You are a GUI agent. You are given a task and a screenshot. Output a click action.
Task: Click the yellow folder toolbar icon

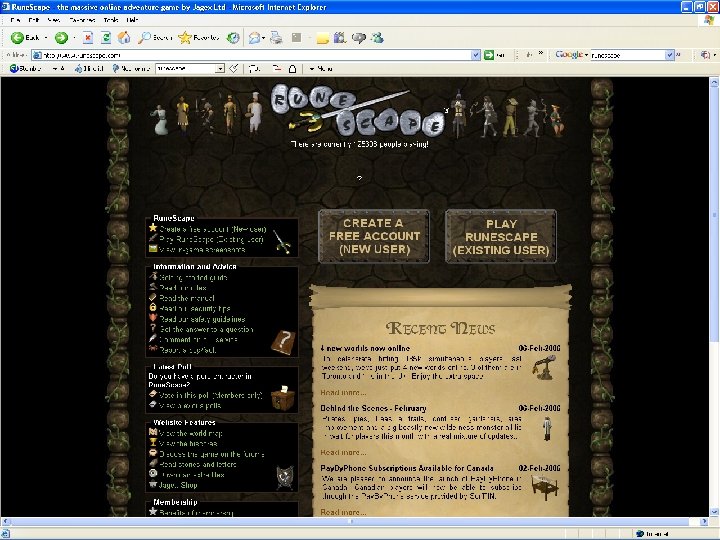tap(322, 38)
